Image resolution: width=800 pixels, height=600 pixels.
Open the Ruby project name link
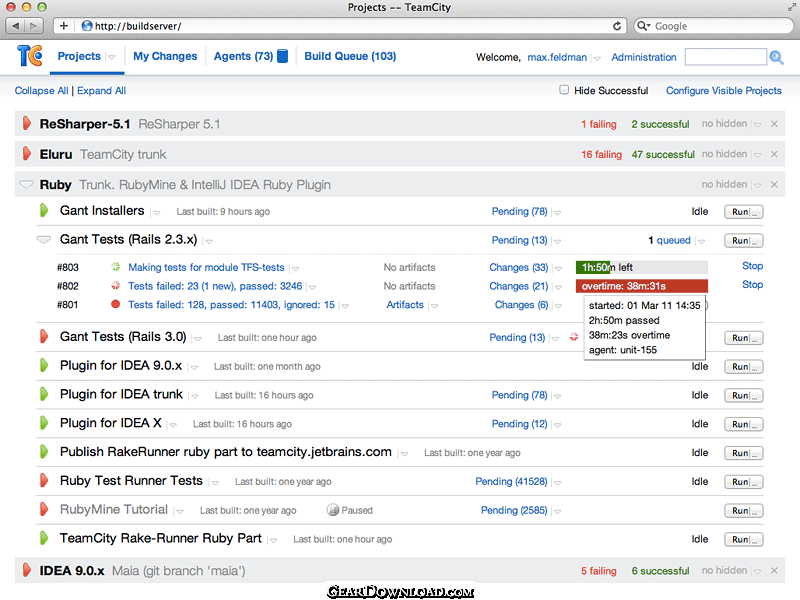56,185
